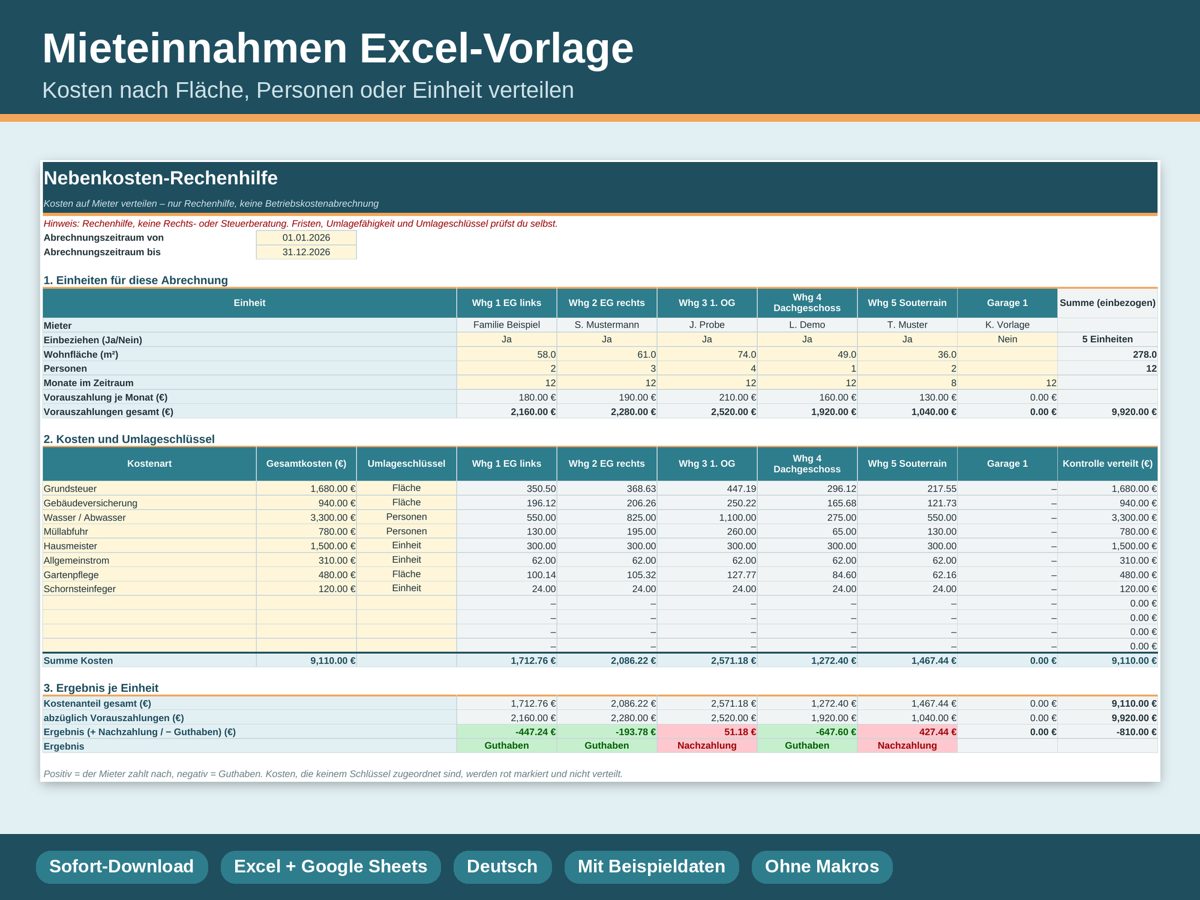Click tenant cell T. Muster
Viewport: 1200px width, 900px height.
coord(907,325)
